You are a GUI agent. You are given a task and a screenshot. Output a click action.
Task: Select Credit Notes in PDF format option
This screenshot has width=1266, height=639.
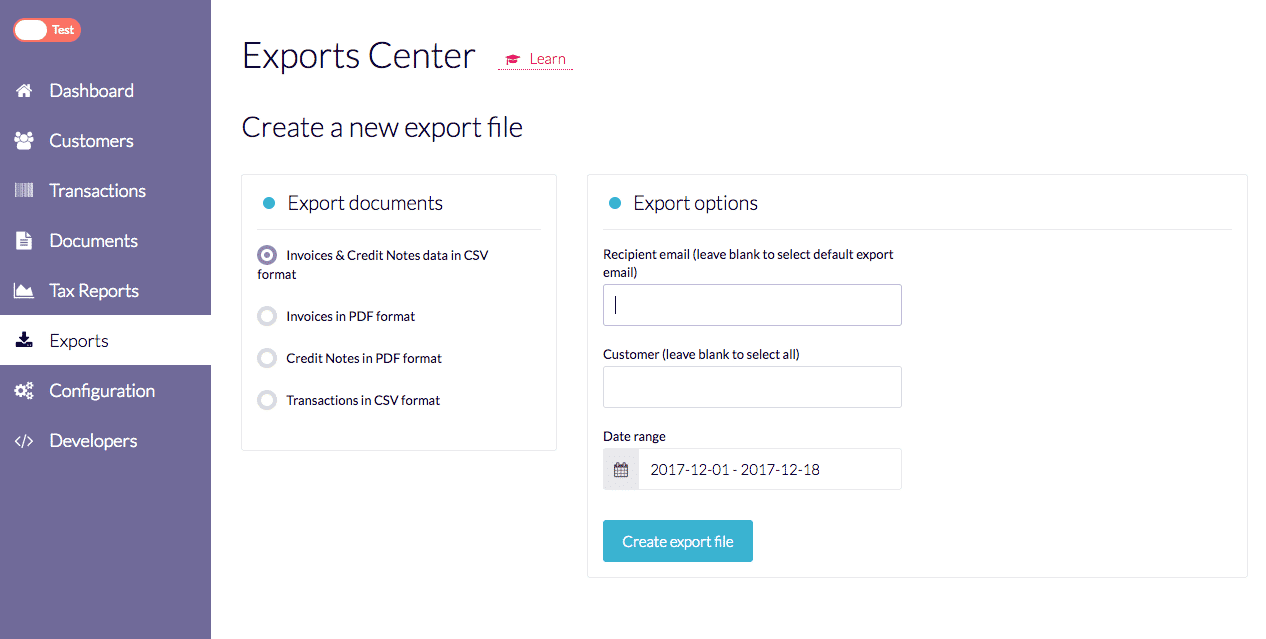tap(267, 358)
